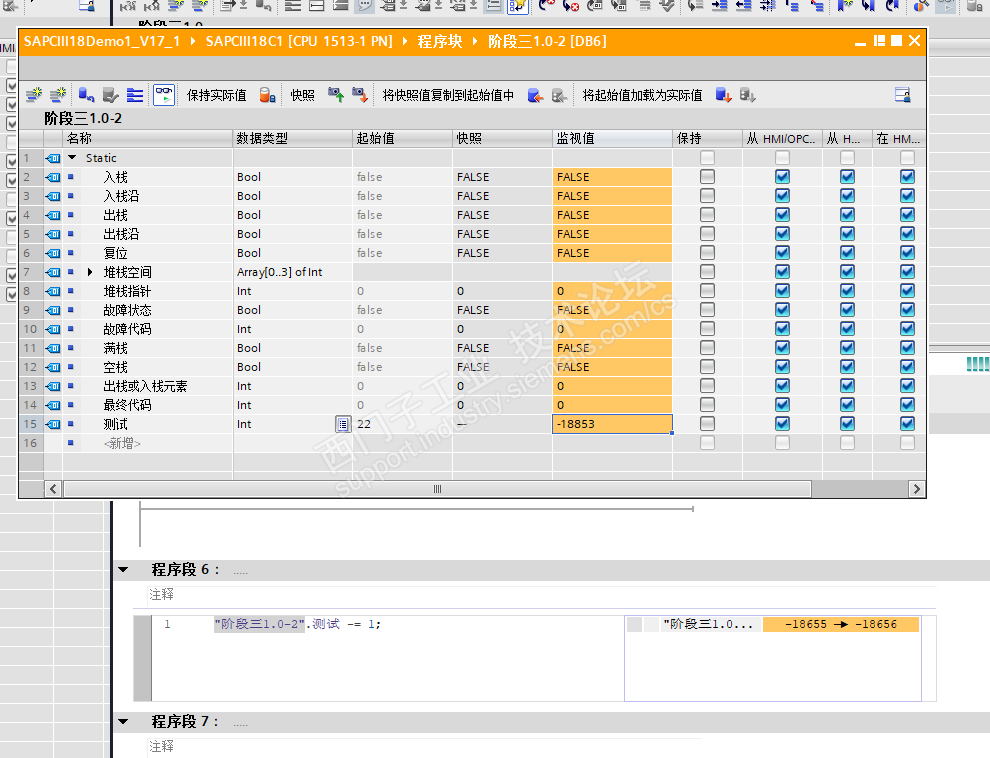Click the icon right of 保持实际值
Viewport: 990px width, 758px height.
(x=268, y=95)
